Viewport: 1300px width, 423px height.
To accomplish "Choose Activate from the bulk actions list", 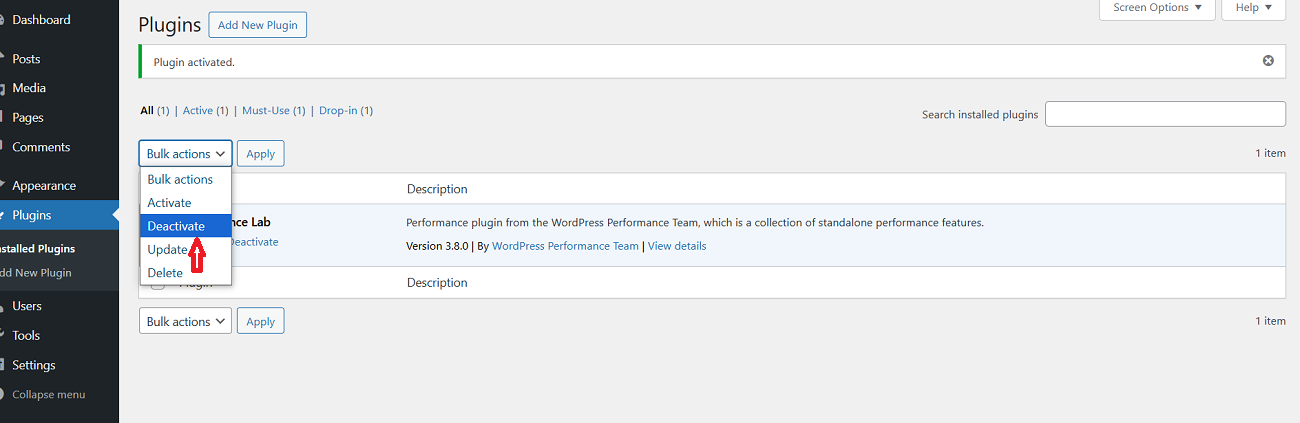I will click(185, 202).
